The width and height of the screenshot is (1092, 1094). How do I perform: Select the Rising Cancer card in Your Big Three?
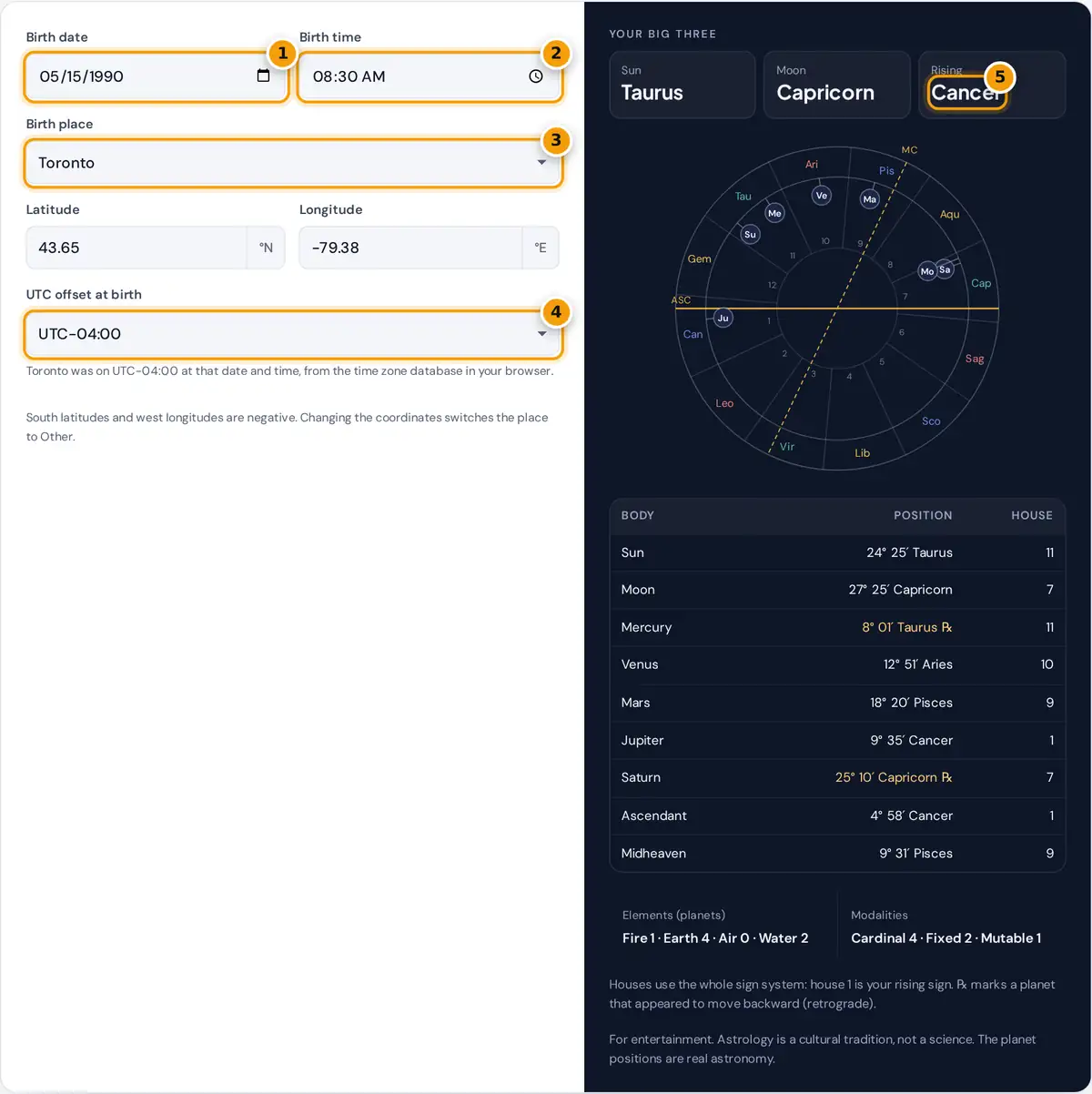pos(992,85)
